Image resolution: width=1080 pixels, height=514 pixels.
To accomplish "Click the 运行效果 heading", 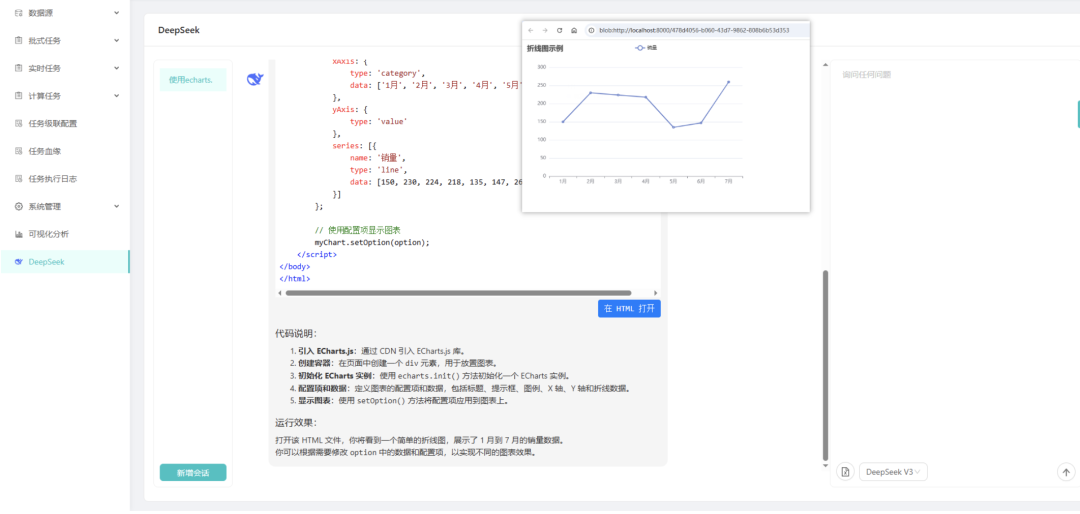I will coord(296,422).
